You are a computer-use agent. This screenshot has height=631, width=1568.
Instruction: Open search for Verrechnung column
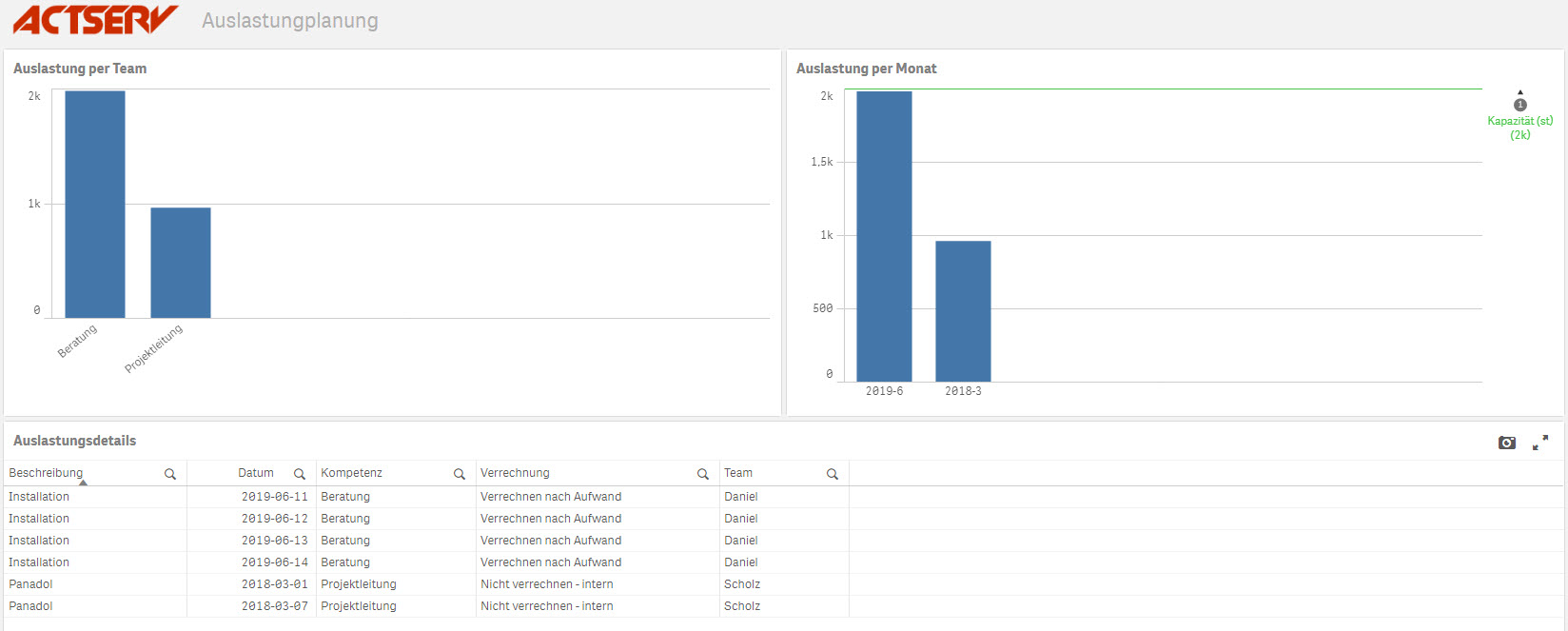click(703, 474)
